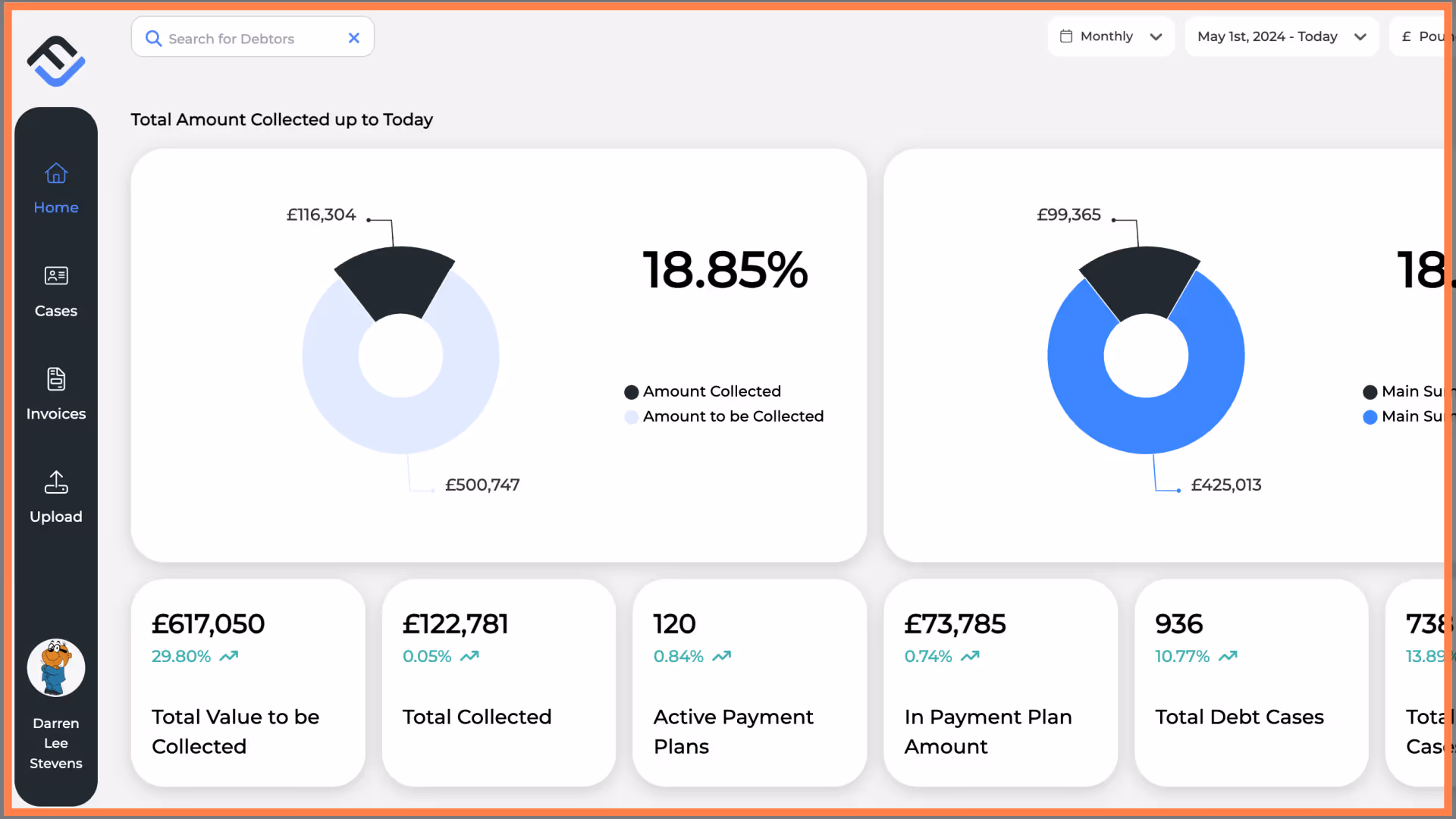Click the magnifier icon in the search box

click(153, 39)
